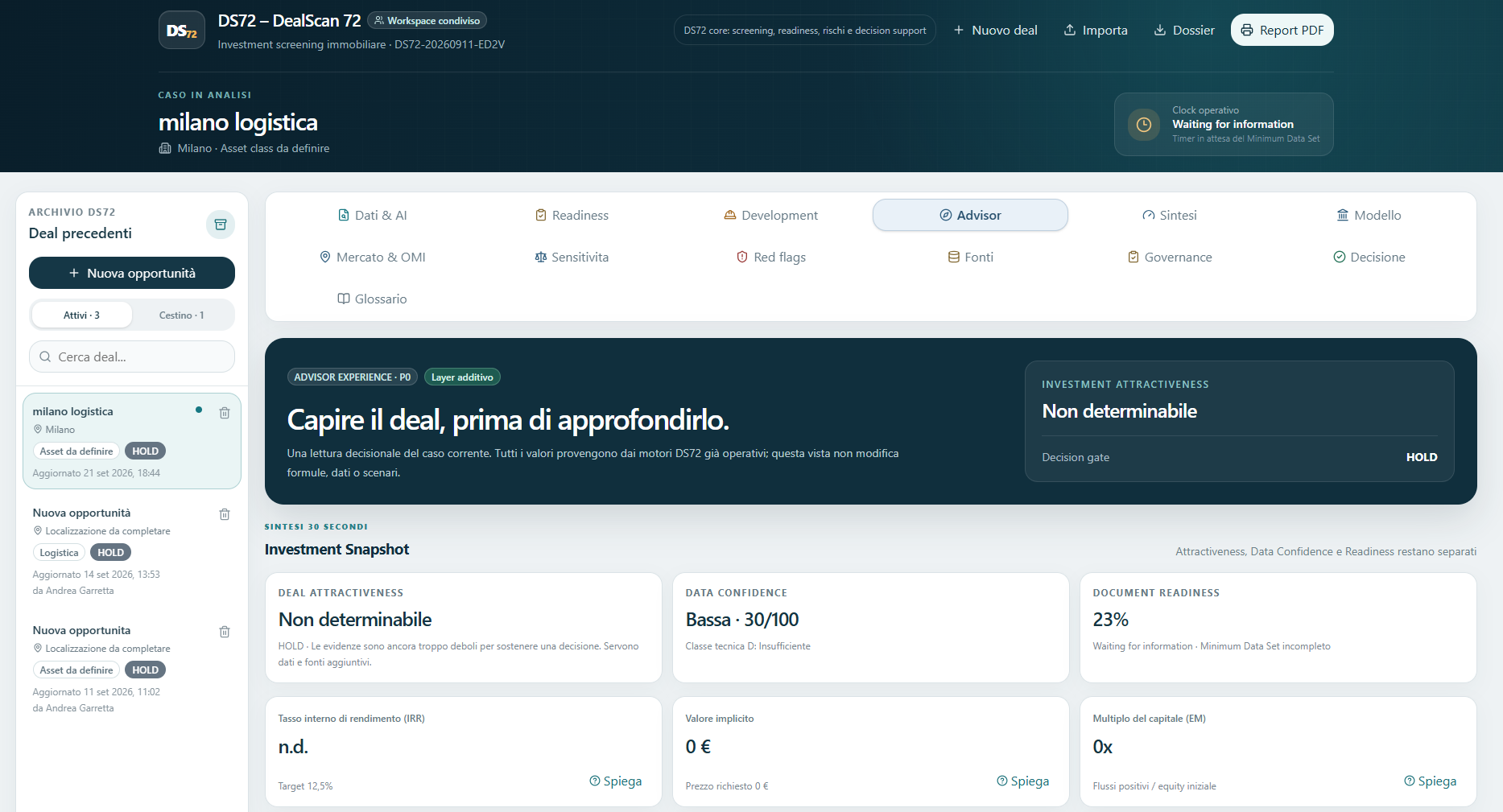Image resolution: width=1503 pixels, height=812 pixels.
Task: Click the Clock operativo timer icon
Action: [1143, 125]
